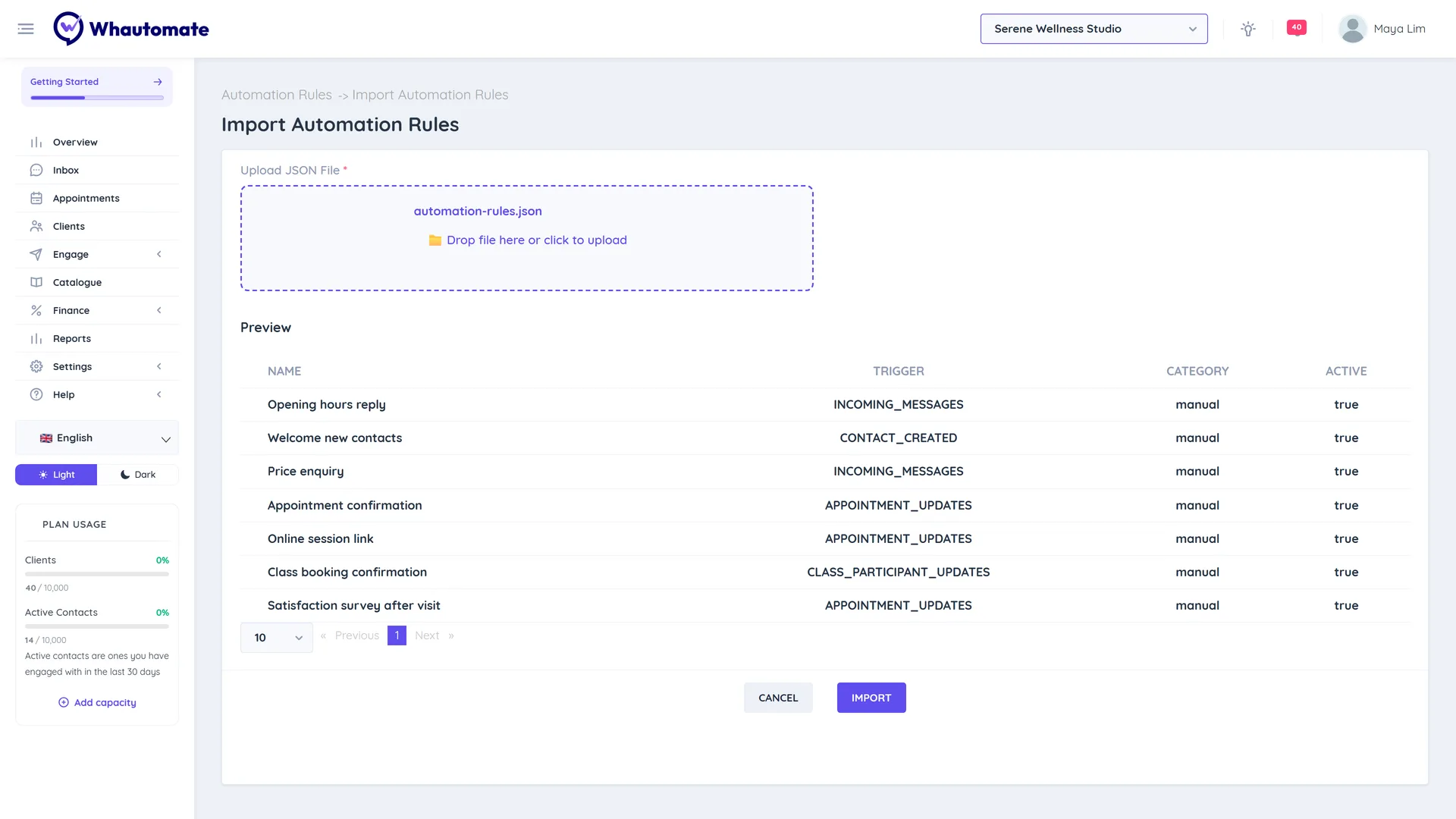
Task: Expand the Finance submenu chevron
Action: point(159,310)
